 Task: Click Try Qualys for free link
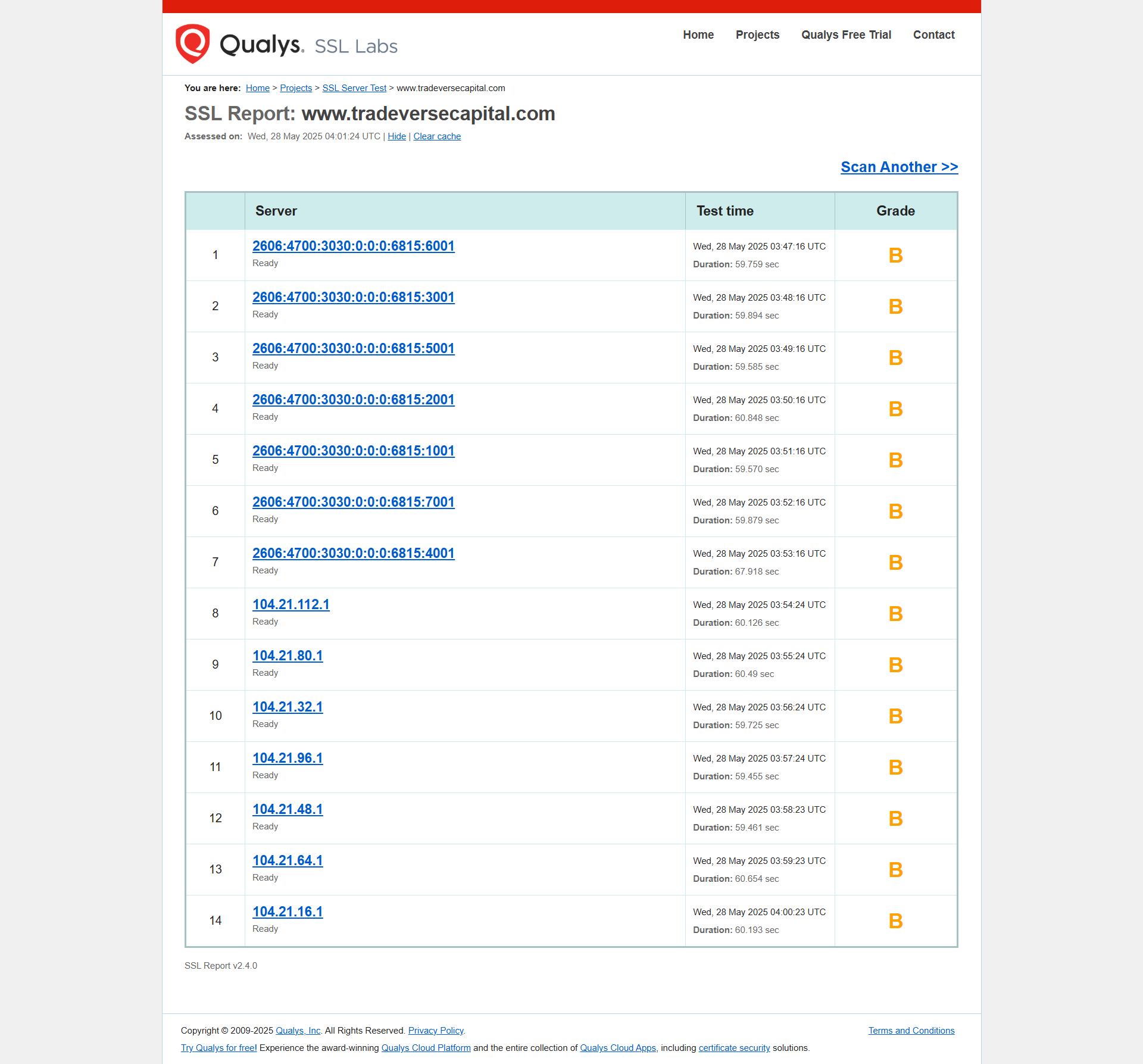[219, 1048]
